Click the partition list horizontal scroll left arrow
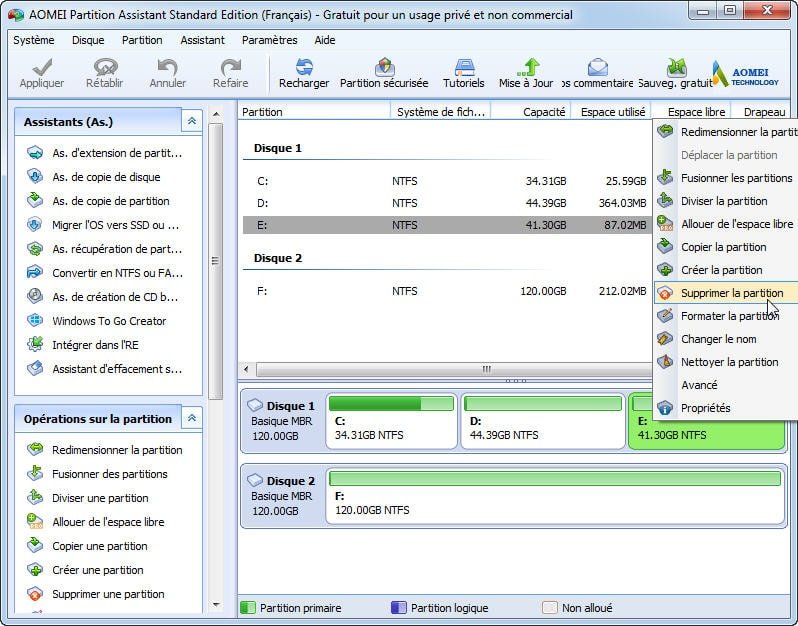This screenshot has width=798, height=626. tap(246, 369)
